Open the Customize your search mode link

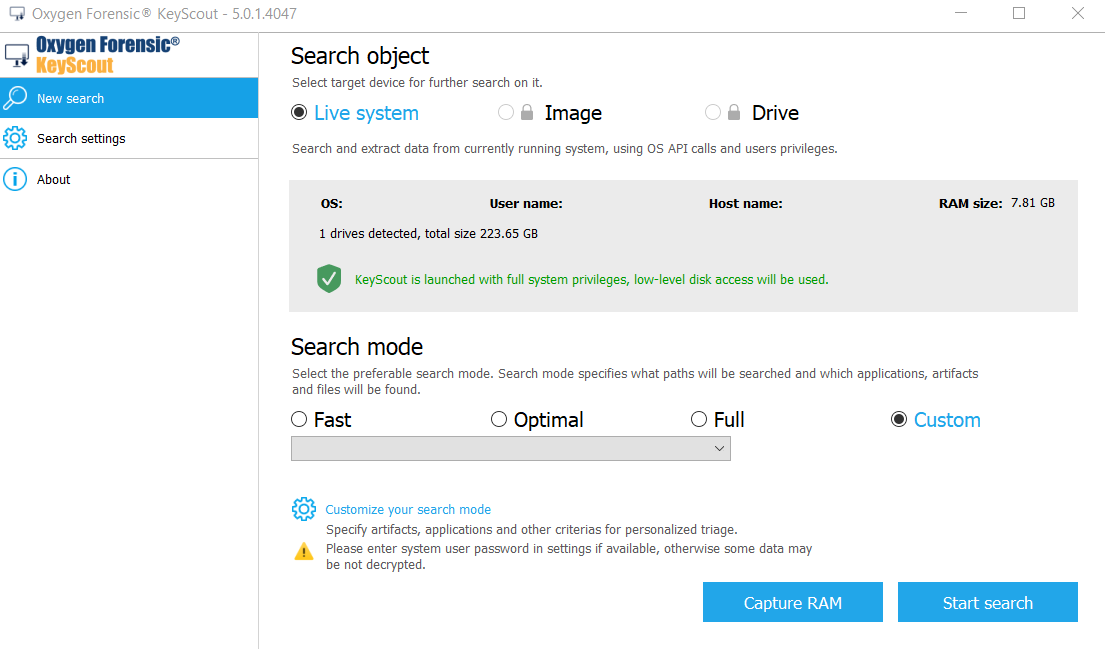point(408,509)
